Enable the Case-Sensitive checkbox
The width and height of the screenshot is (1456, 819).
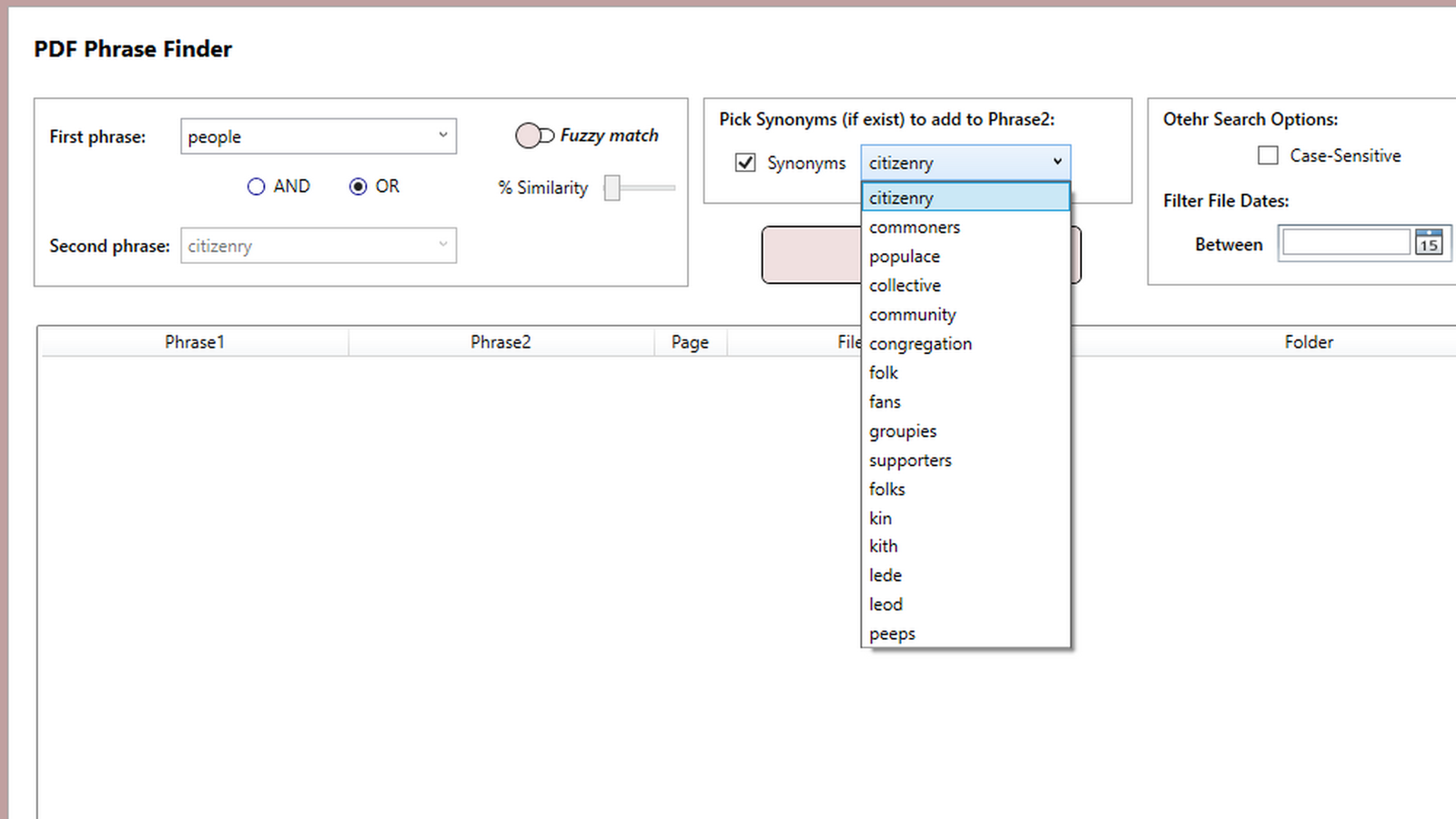tap(1269, 155)
